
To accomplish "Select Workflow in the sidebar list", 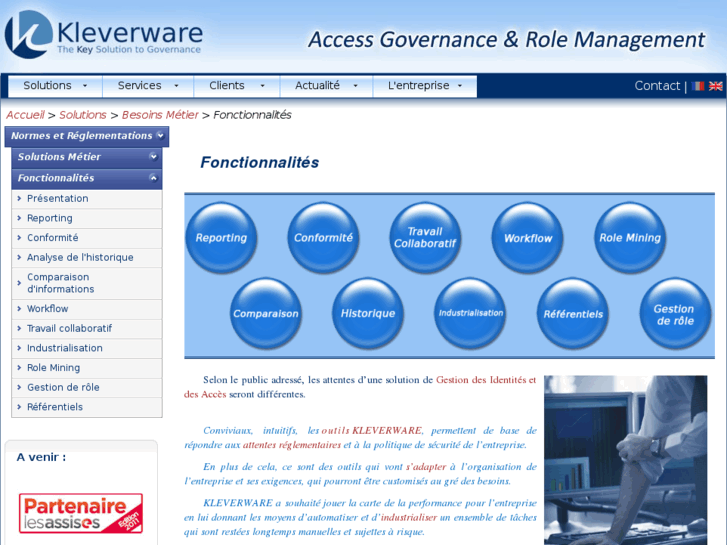I will pos(87,309).
